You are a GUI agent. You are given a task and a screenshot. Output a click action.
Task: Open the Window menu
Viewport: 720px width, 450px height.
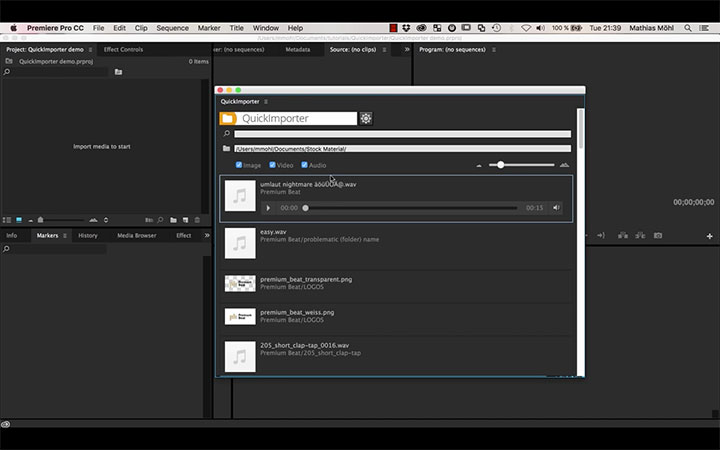pos(265,28)
